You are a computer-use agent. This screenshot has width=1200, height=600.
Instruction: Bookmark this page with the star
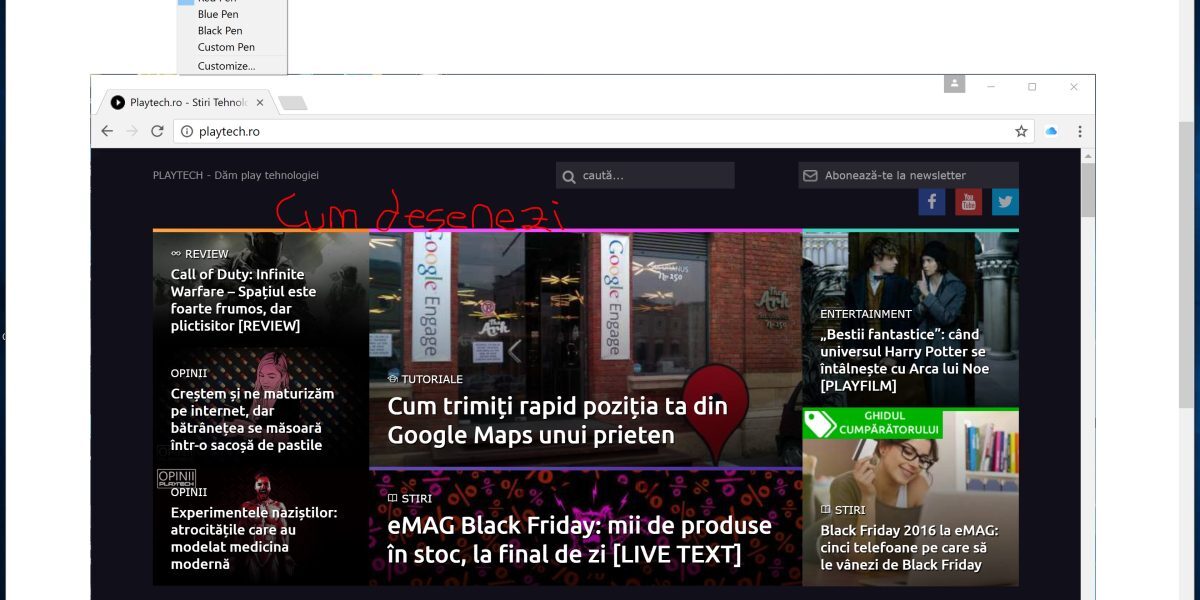(x=1021, y=131)
